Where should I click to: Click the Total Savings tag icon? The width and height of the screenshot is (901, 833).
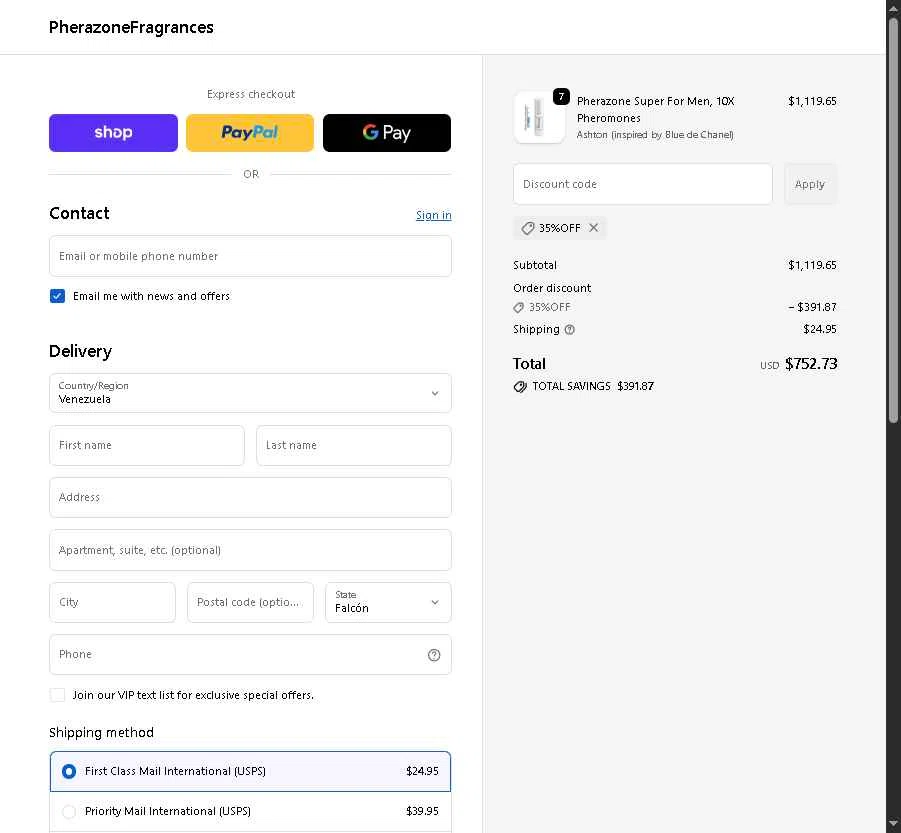click(520, 387)
